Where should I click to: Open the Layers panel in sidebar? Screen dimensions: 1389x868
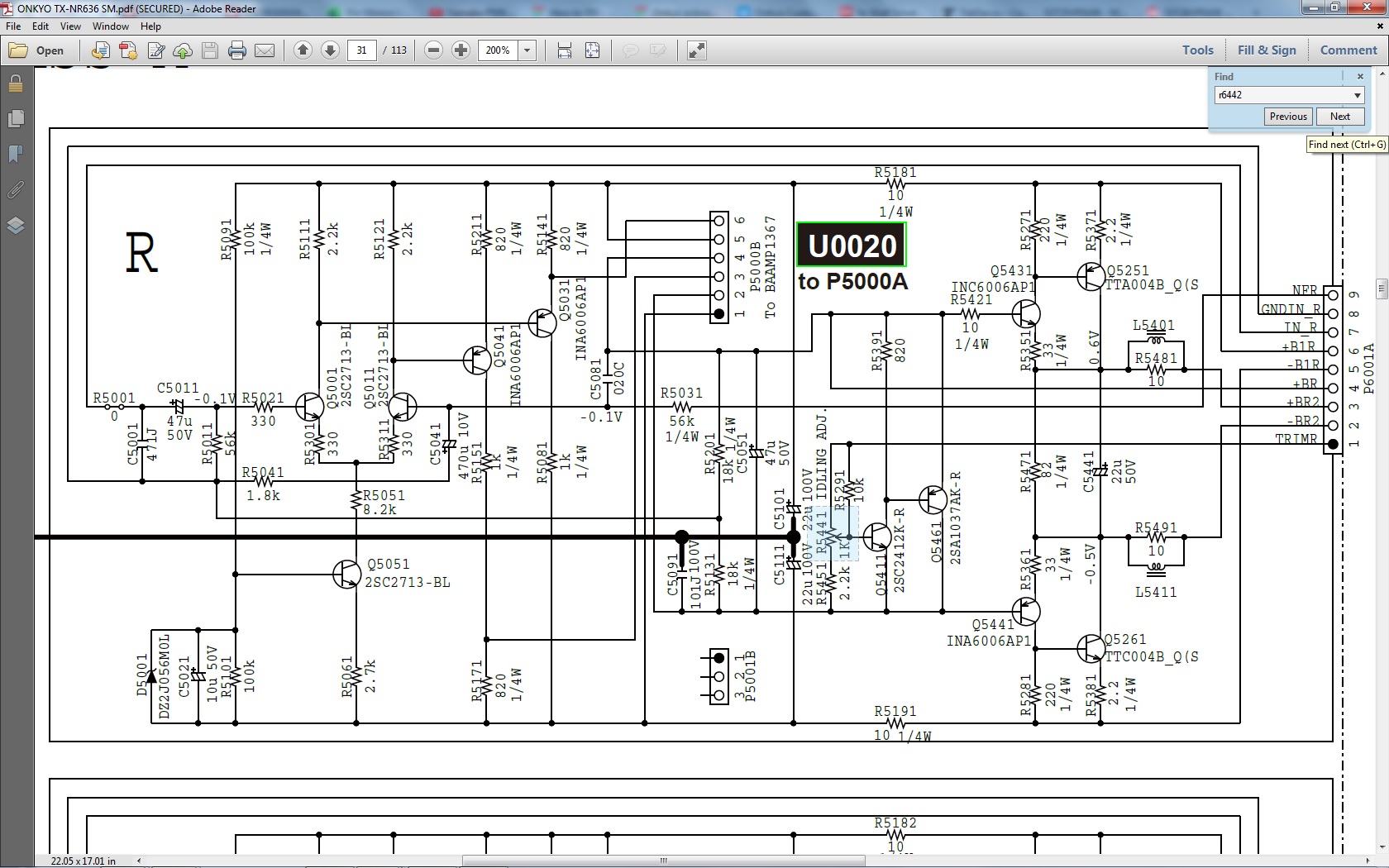point(15,226)
